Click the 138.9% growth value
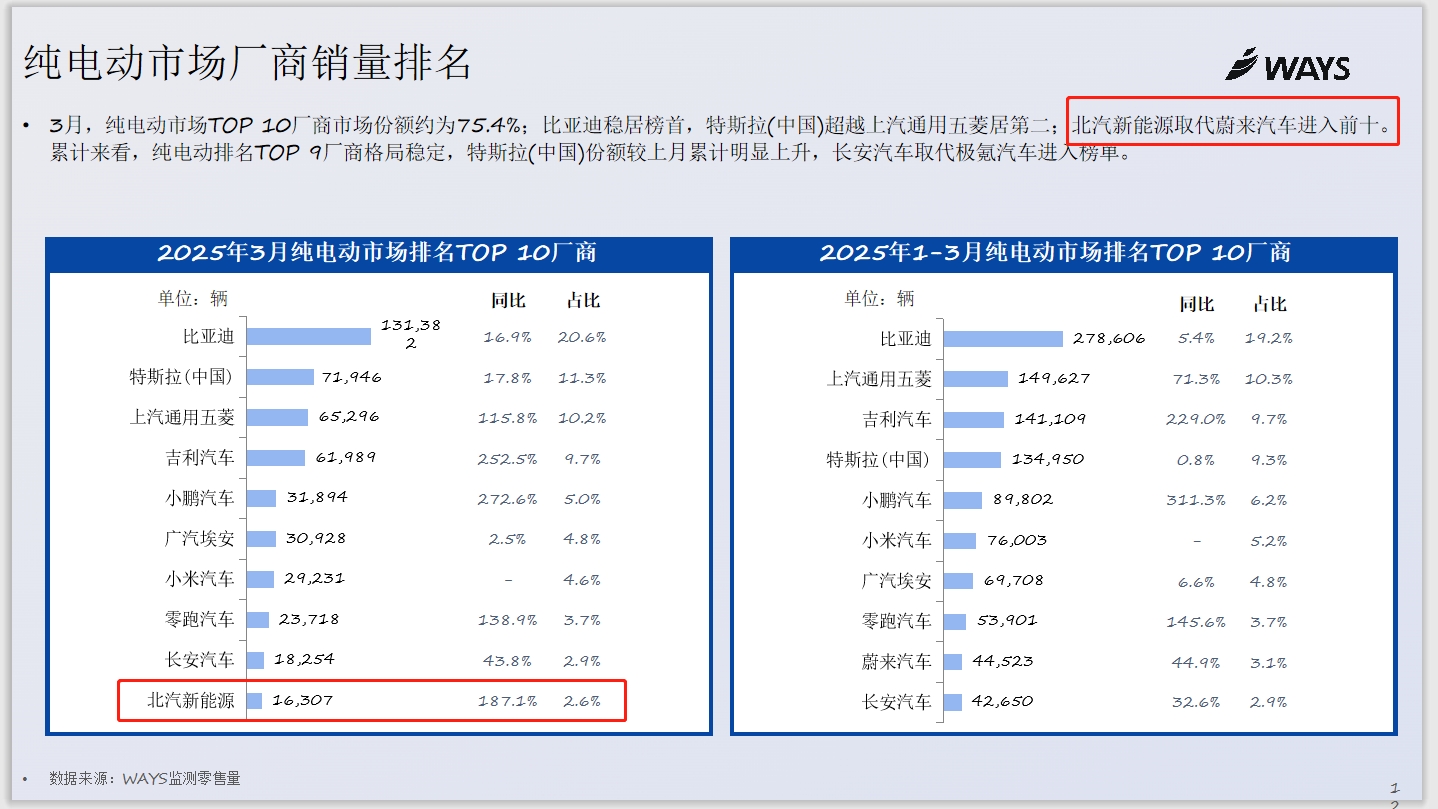1438x809 pixels. [x=507, y=620]
